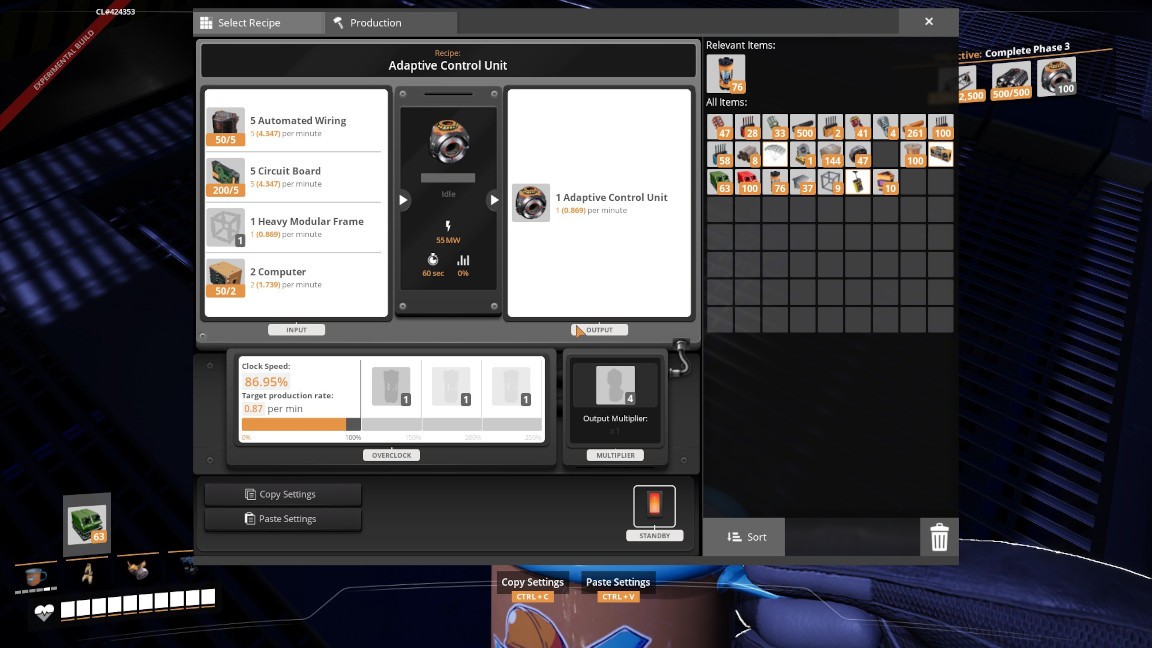
Task: Pick the power shard under Relevant Items
Action: tap(725, 74)
